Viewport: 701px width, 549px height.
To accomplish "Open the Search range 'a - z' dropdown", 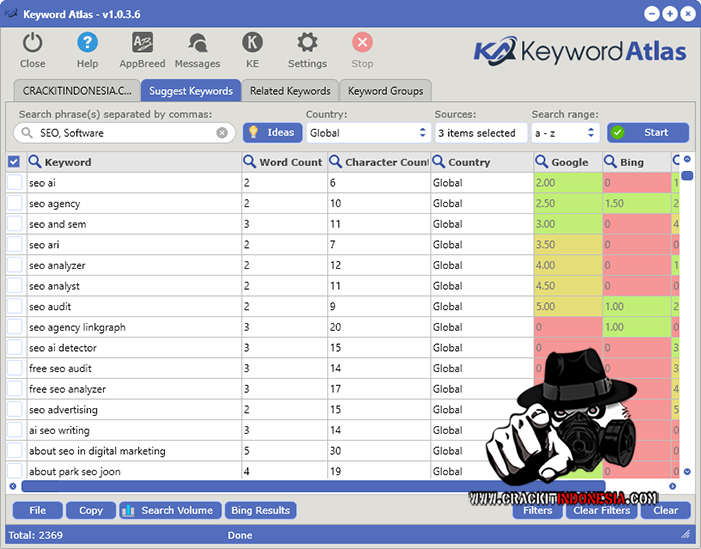I will 565,133.
